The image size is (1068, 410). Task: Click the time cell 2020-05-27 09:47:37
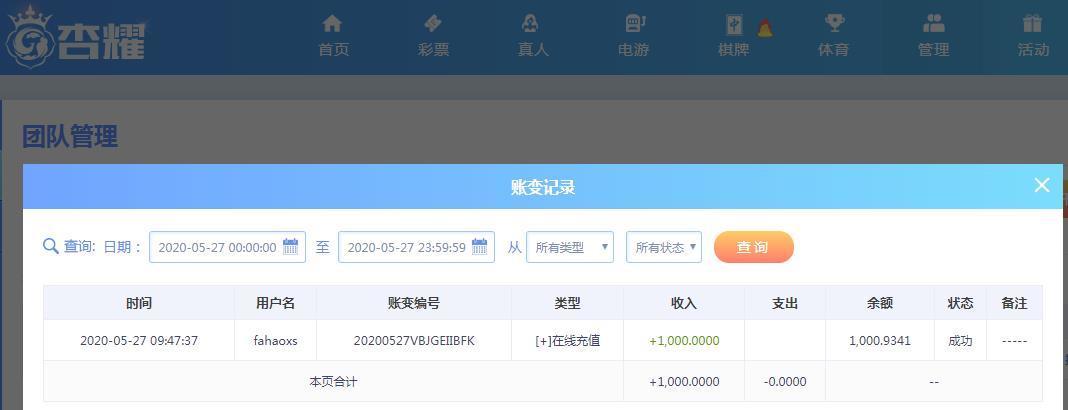[x=139, y=341]
